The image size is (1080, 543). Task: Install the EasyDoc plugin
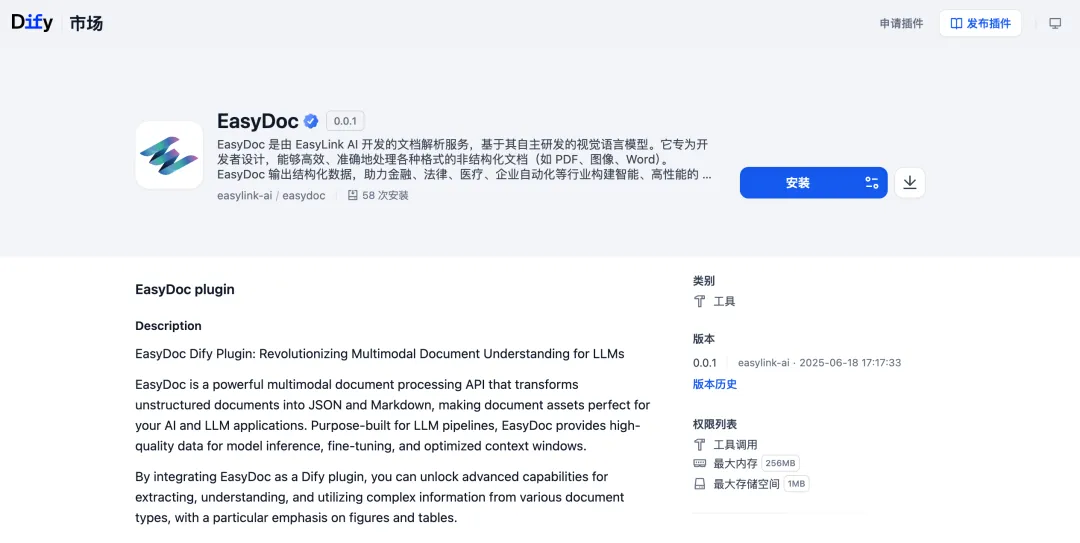pos(798,183)
